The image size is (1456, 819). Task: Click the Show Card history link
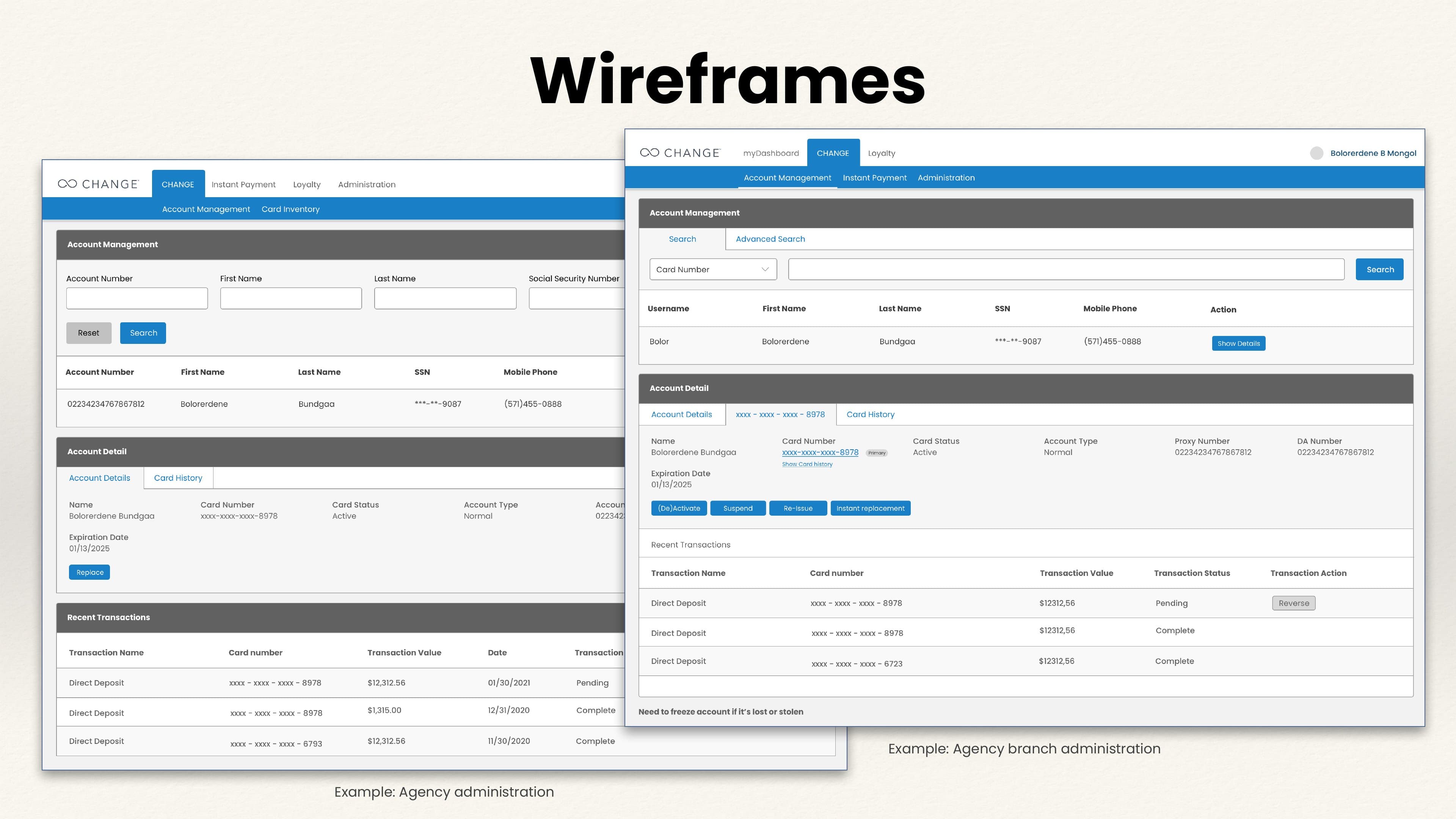click(x=807, y=464)
